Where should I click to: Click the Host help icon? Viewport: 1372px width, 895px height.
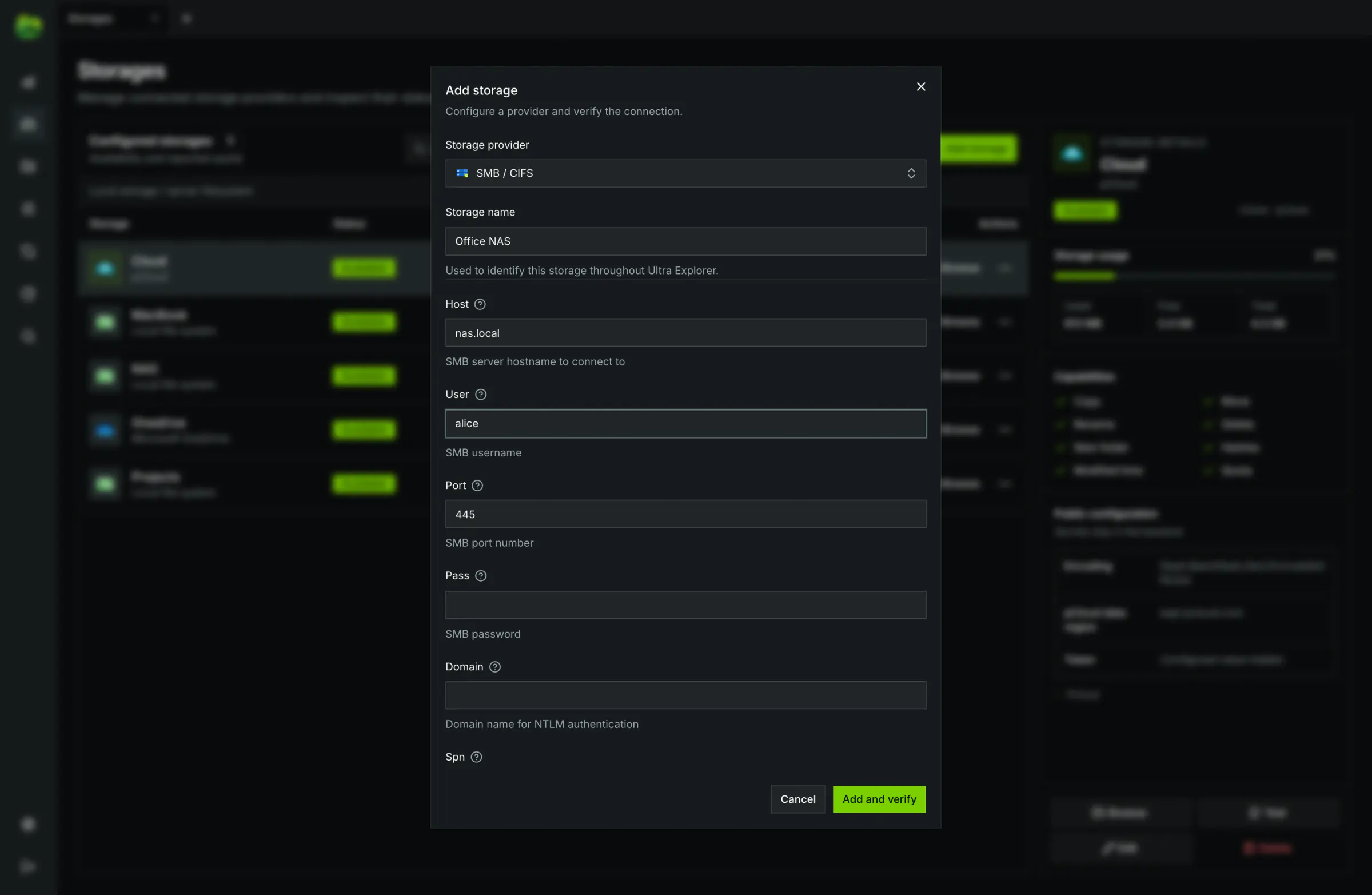click(x=480, y=304)
